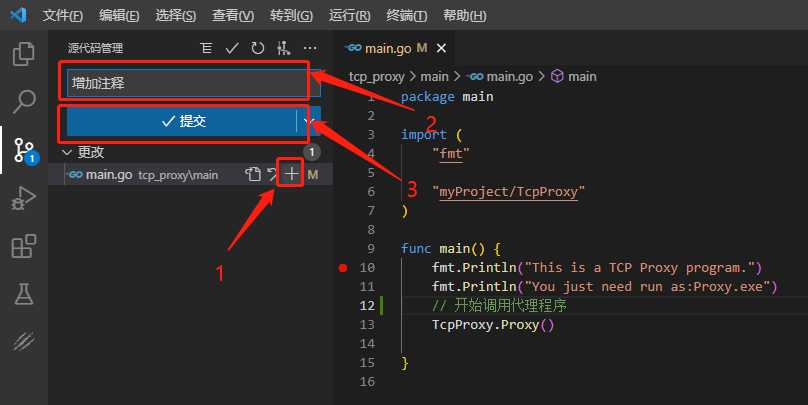Click the bottom slashes icon in activity bar
808x405 pixels.
click(x=24, y=342)
